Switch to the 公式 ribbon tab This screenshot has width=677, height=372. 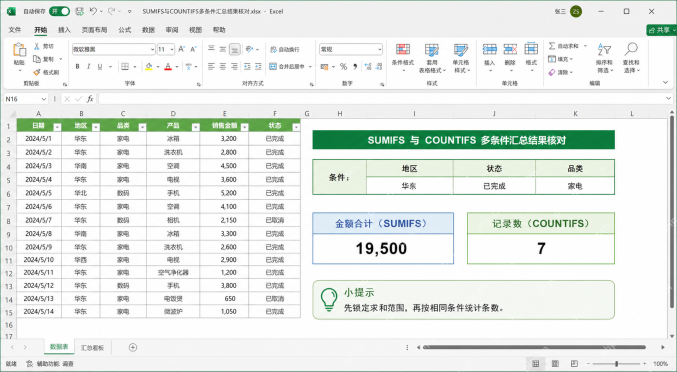pyautogui.click(x=125, y=30)
